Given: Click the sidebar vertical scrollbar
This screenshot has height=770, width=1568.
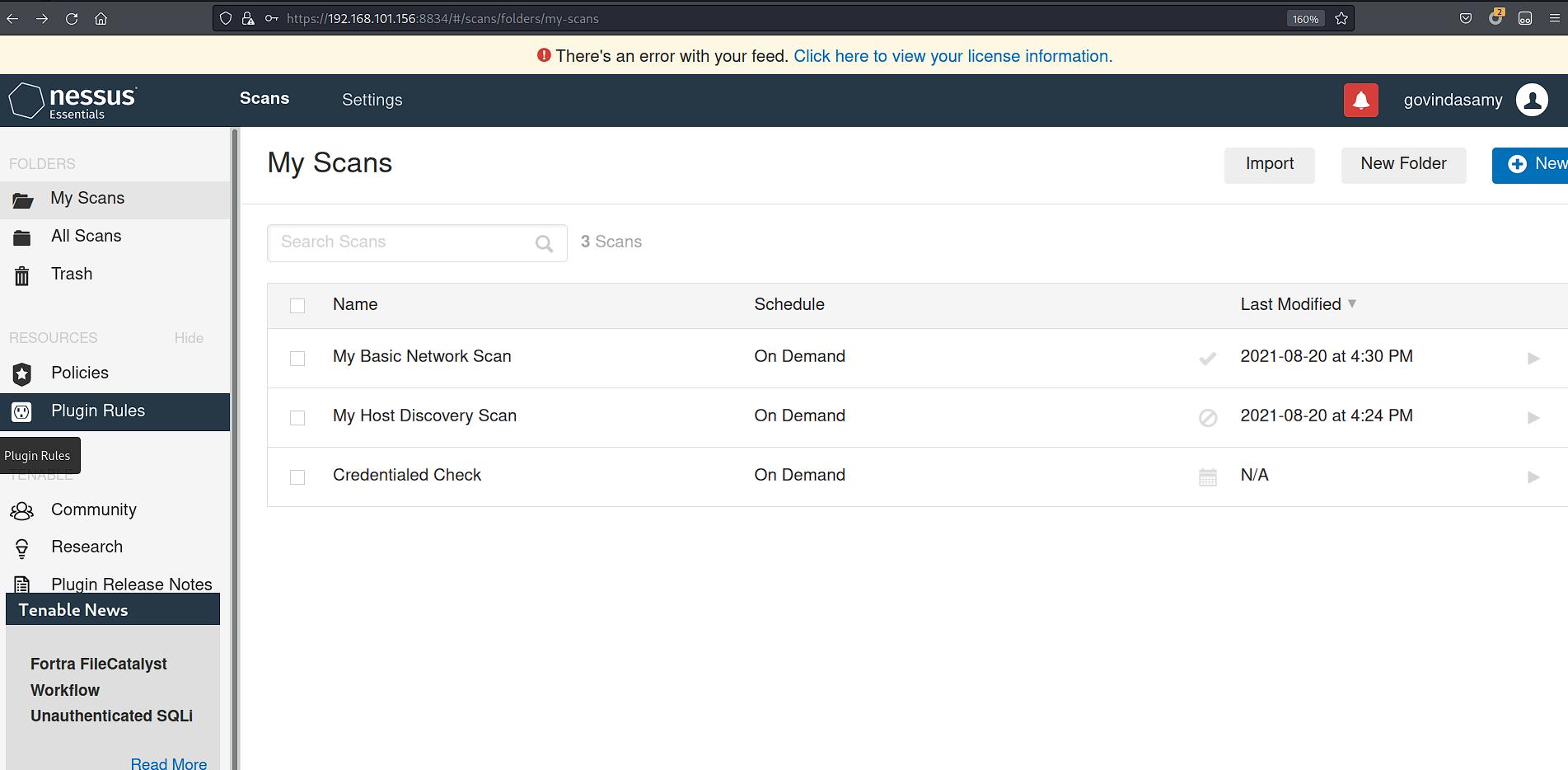Looking at the screenshot, I should tap(235, 449).
